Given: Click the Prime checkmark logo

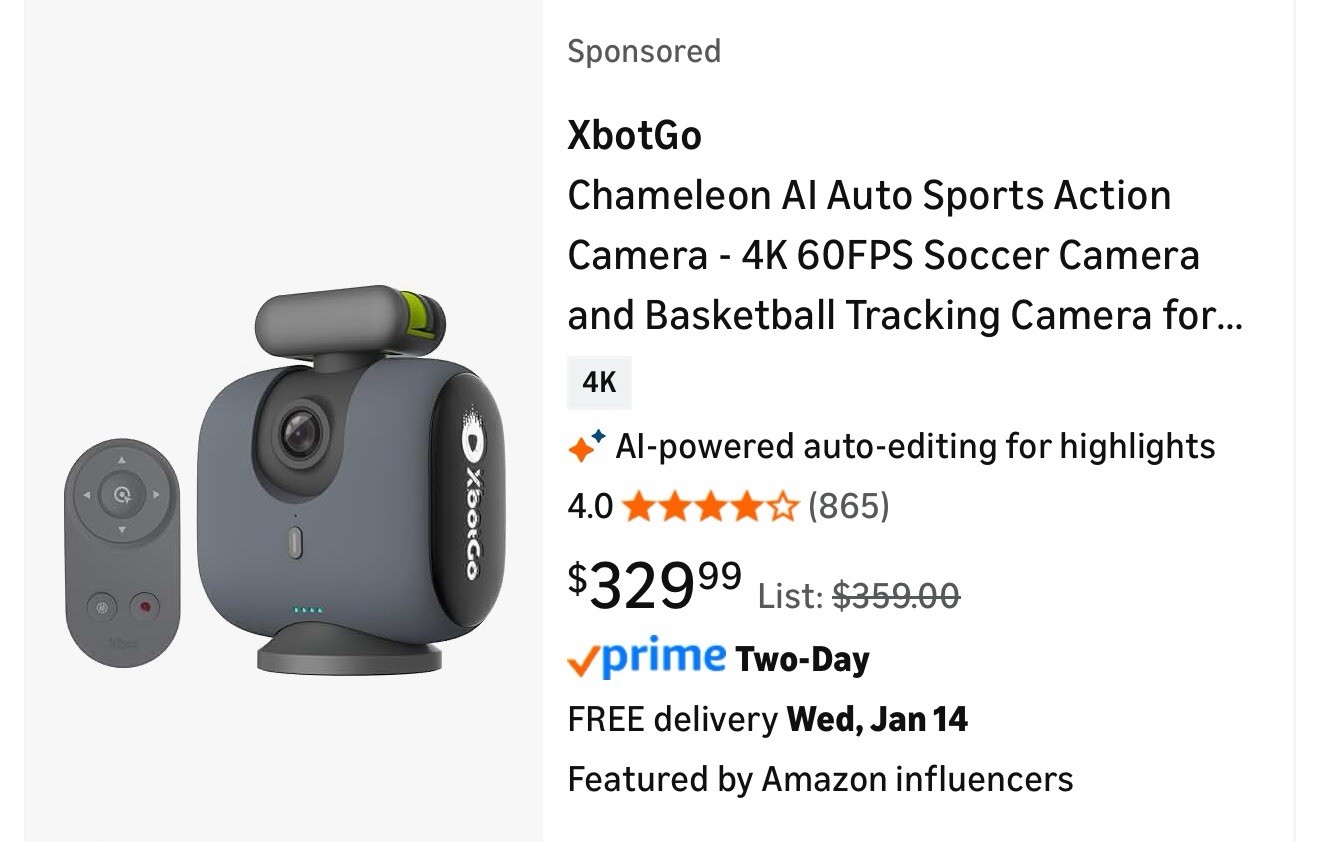Looking at the screenshot, I should (x=647, y=658).
